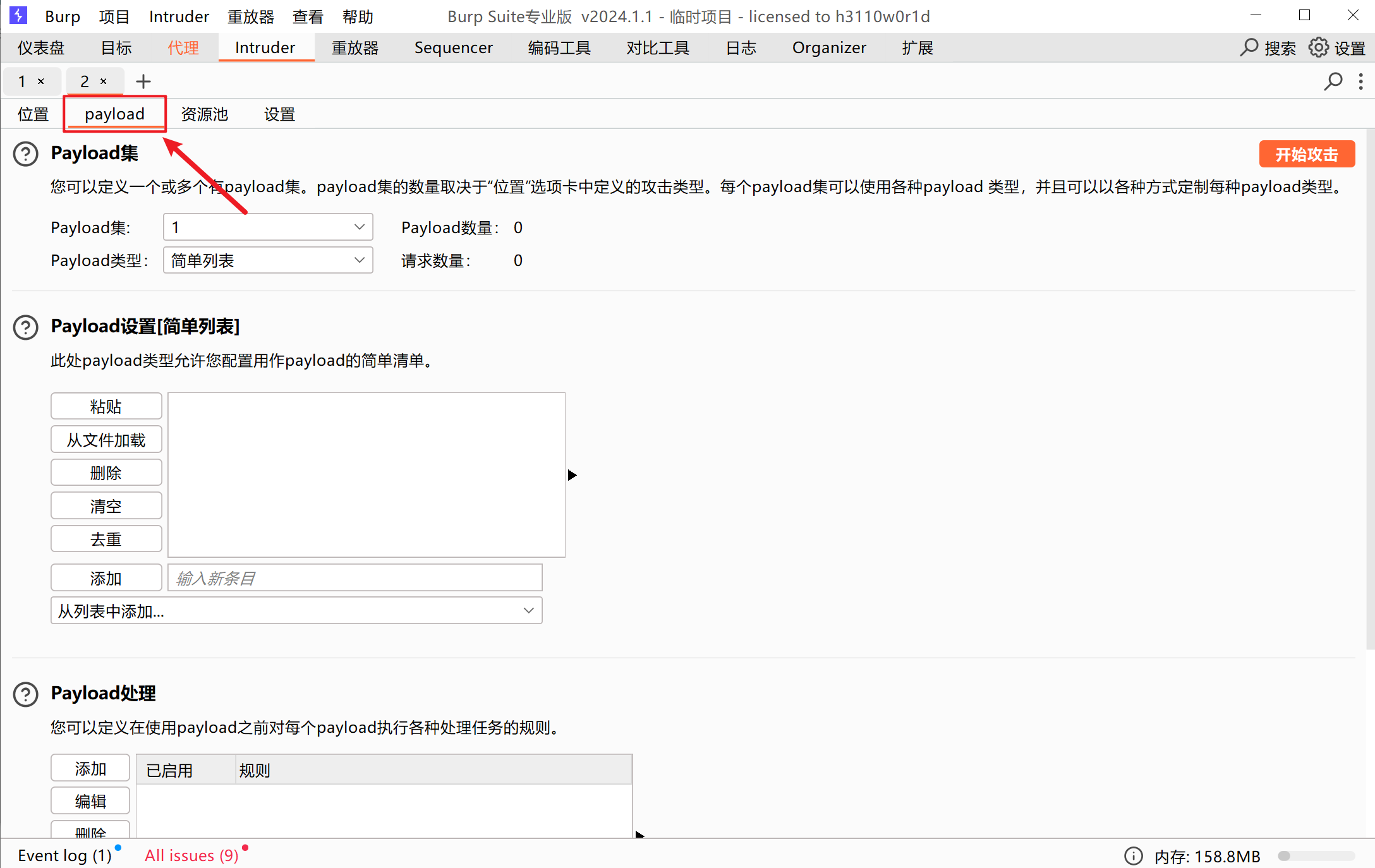1375x868 pixels.
Task: Close Intruder attack tab 2
Action: (104, 81)
